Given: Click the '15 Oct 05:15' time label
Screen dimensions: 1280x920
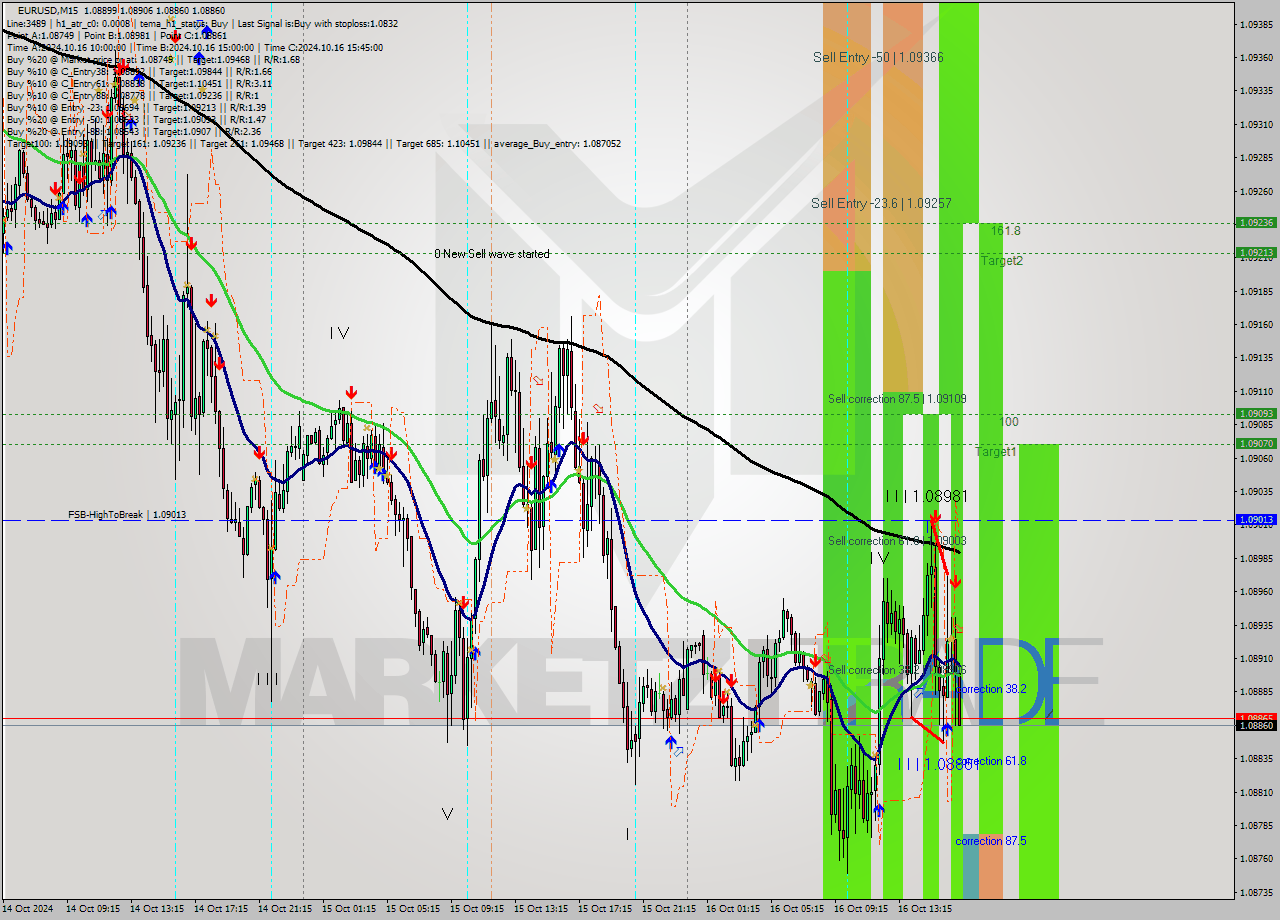Looking at the screenshot, I should [413, 909].
